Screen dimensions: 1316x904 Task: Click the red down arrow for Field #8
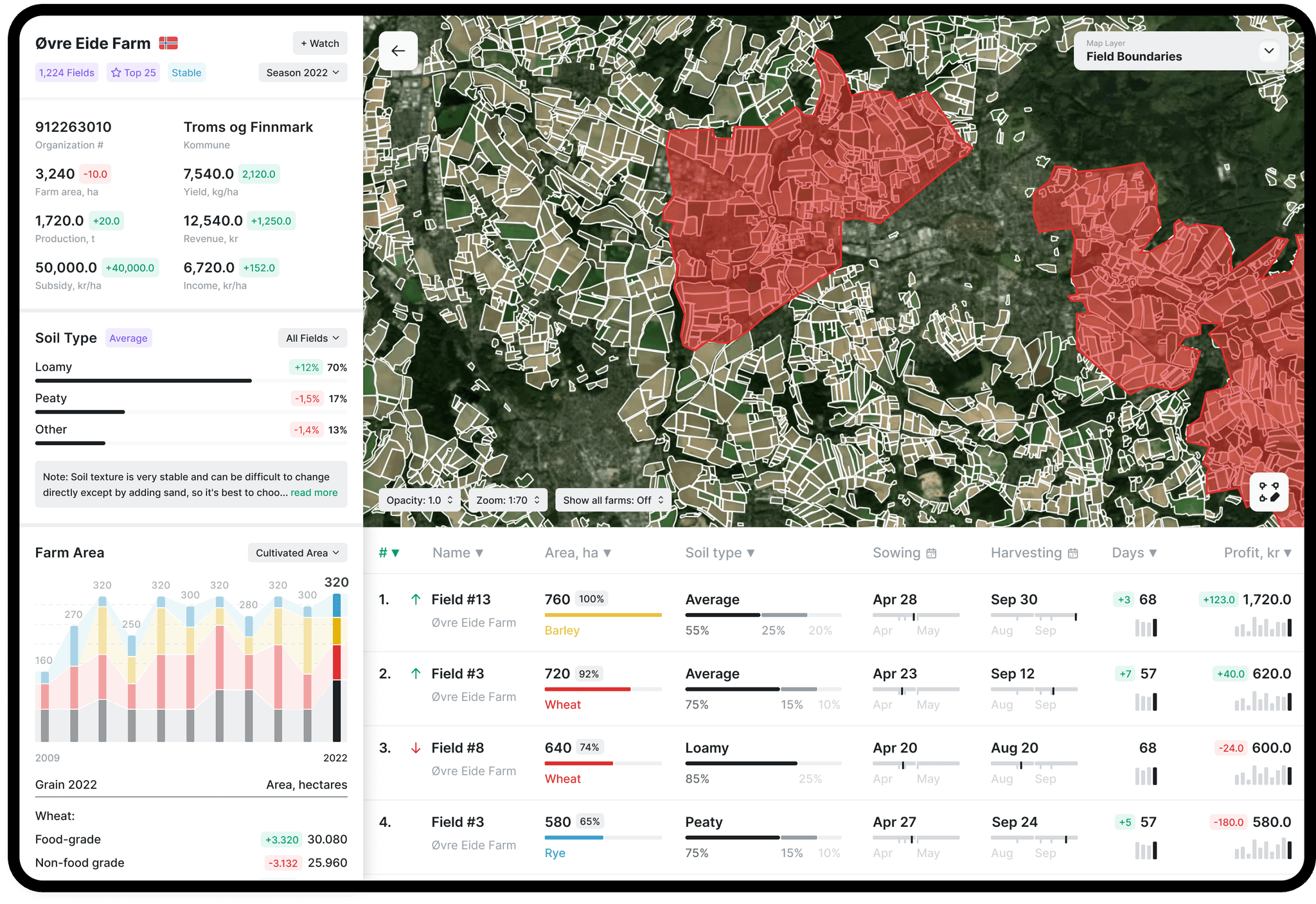coord(416,748)
